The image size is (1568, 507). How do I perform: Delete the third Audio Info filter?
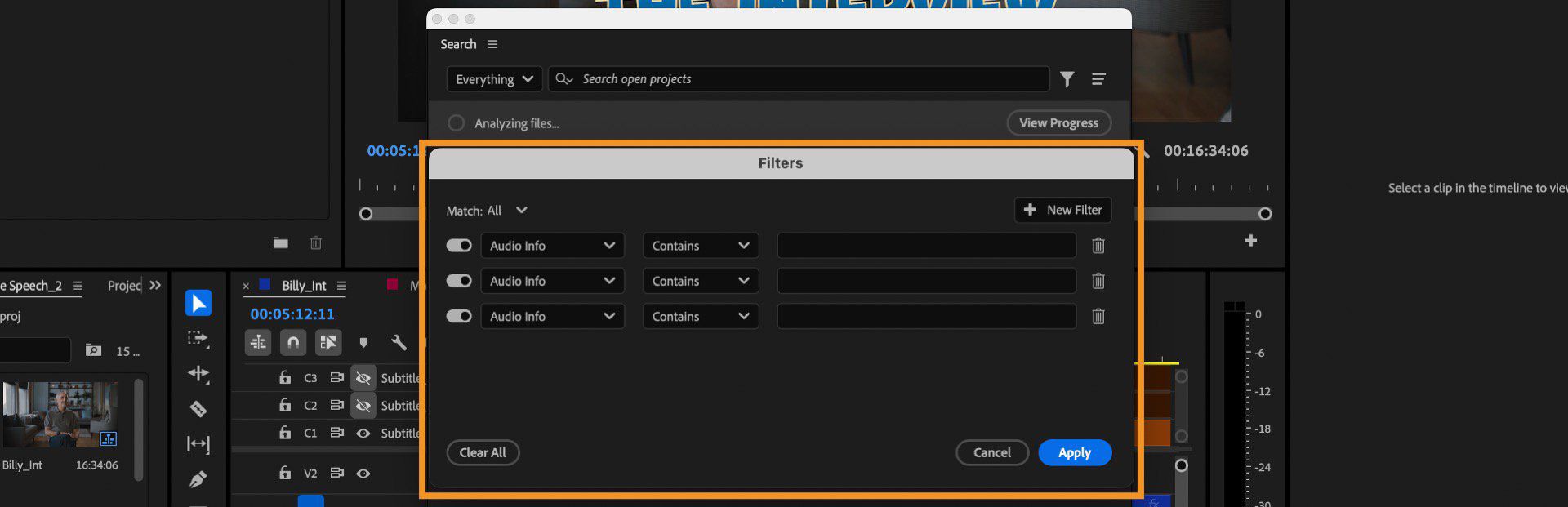(x=1098, y=316)
